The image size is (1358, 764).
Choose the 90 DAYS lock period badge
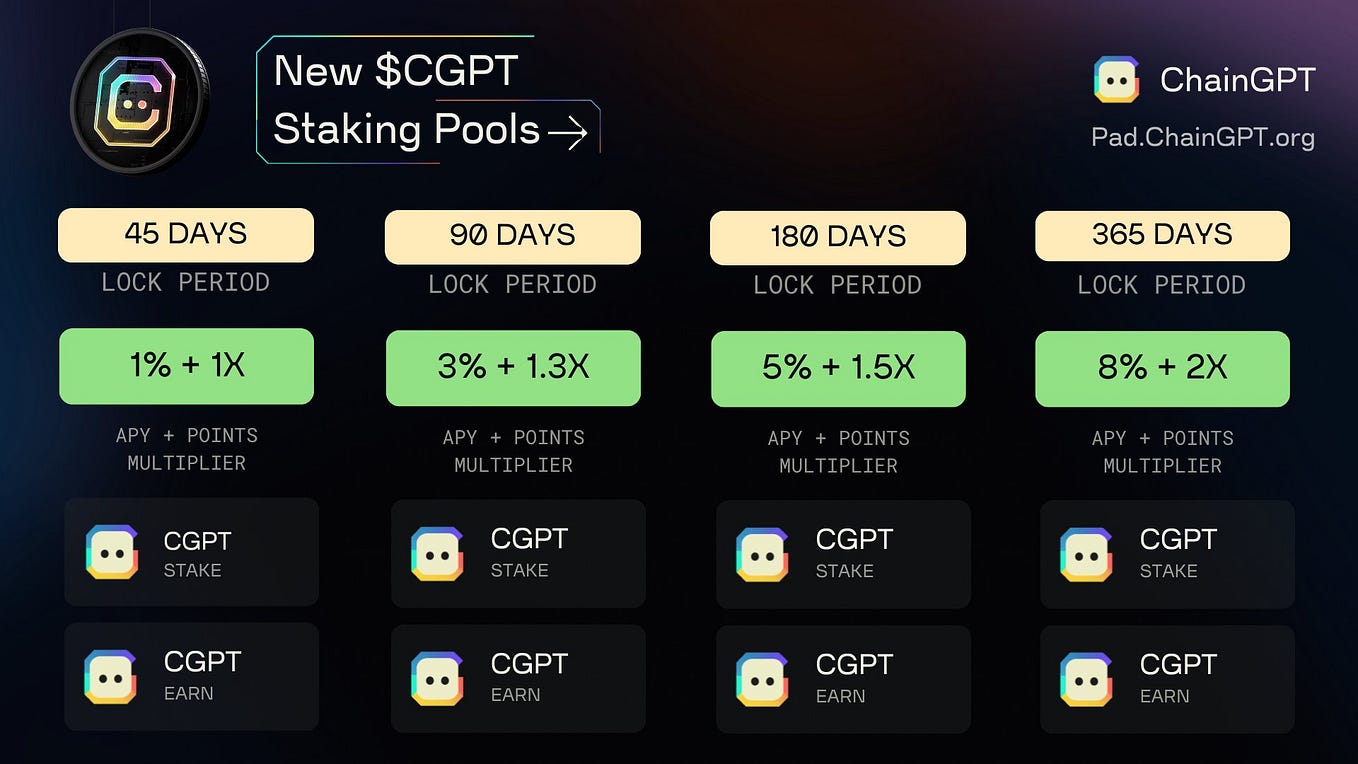click(512, 237)
